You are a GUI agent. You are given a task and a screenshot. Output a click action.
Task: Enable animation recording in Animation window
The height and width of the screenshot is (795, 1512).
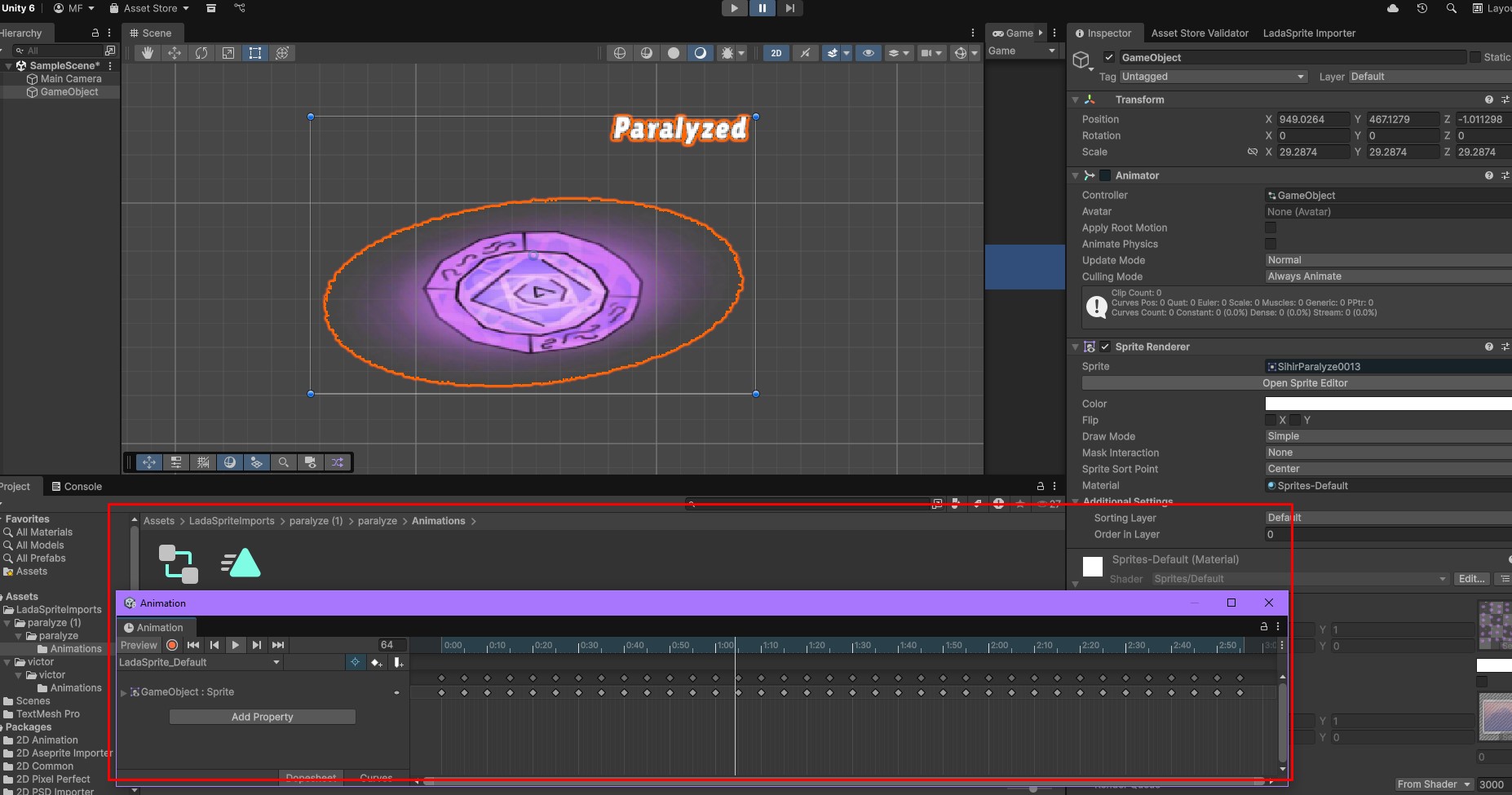click(172, 645)
